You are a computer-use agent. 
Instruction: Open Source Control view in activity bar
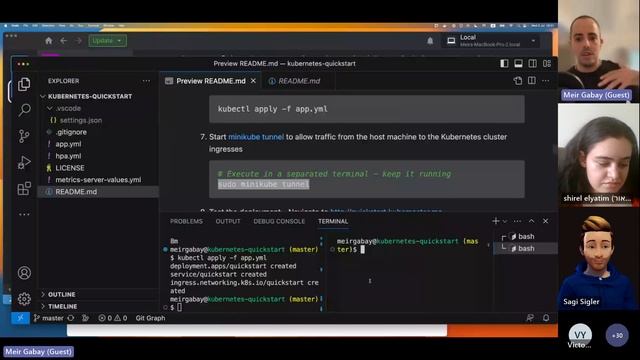point(24,136)
